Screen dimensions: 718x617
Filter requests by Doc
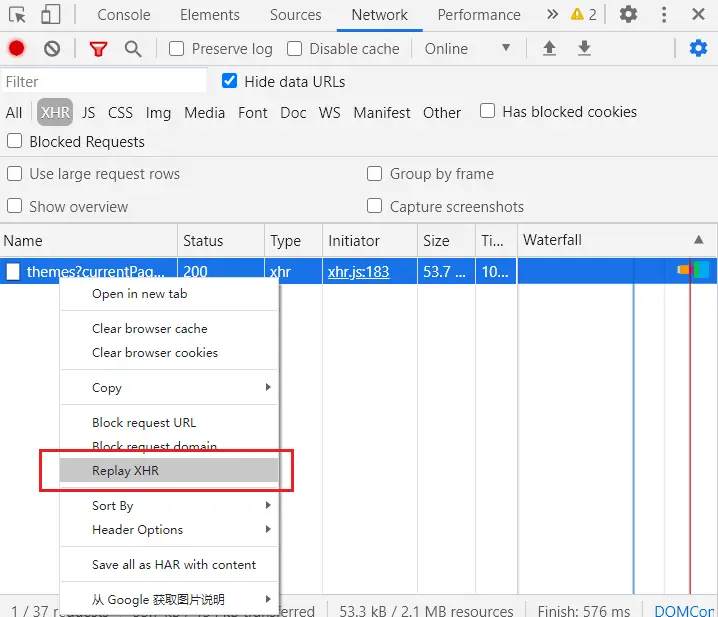click(293, 113)
